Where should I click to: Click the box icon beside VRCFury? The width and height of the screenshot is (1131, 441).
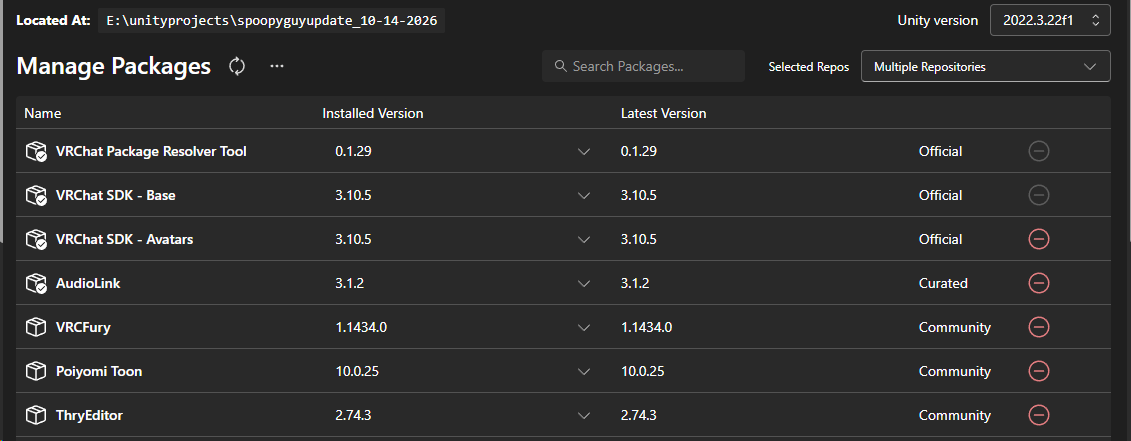pyautogui.click(x=35, y=327)
